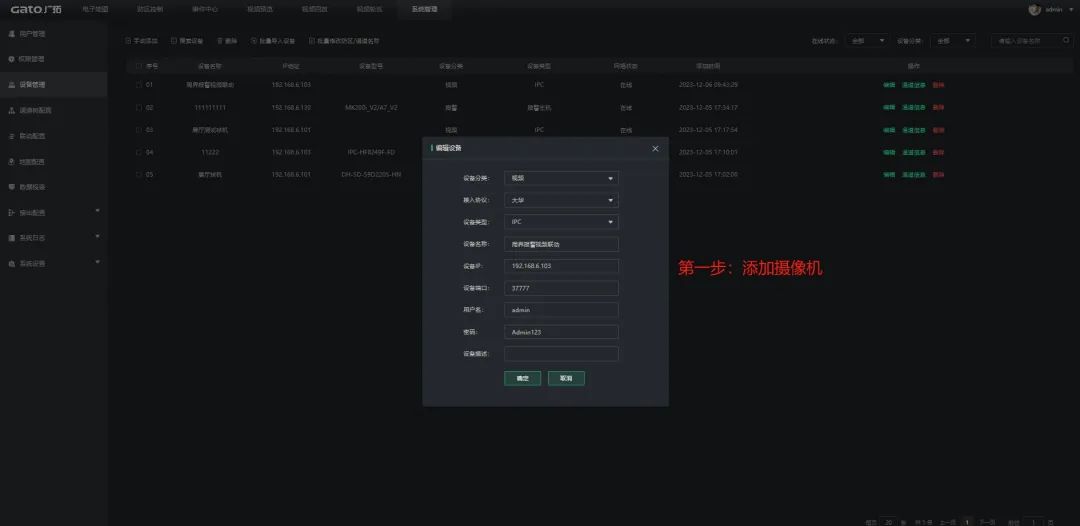Toggle the select-all checkbox in table header

[139, 65]
